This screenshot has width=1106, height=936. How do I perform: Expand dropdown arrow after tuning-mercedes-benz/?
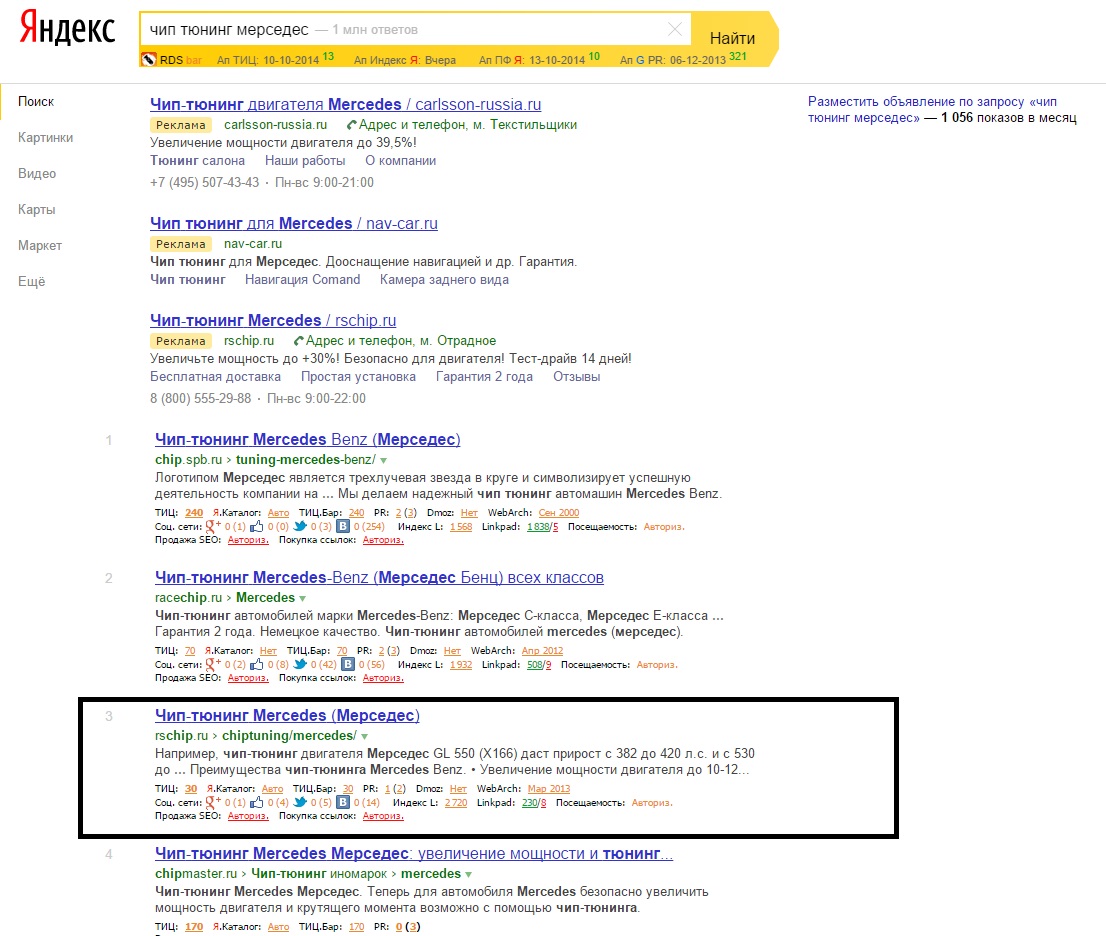(384, 461)
